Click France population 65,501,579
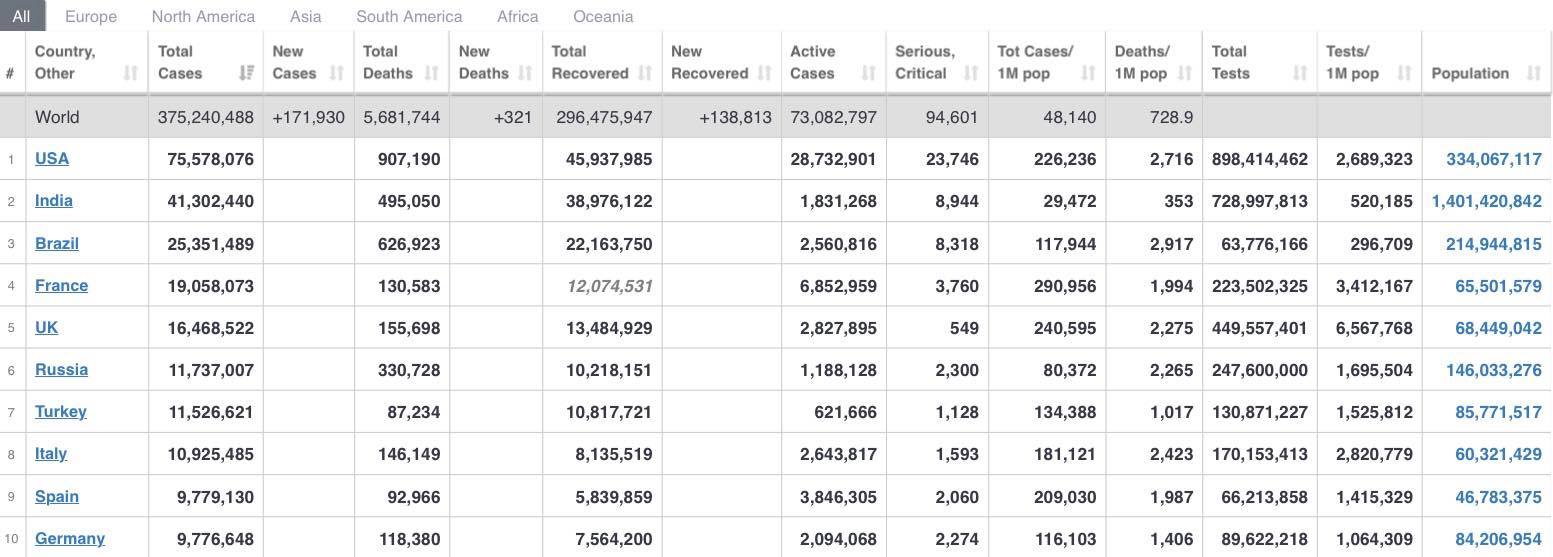Viewport: 1553px width, 557px height. [1498, 286]
